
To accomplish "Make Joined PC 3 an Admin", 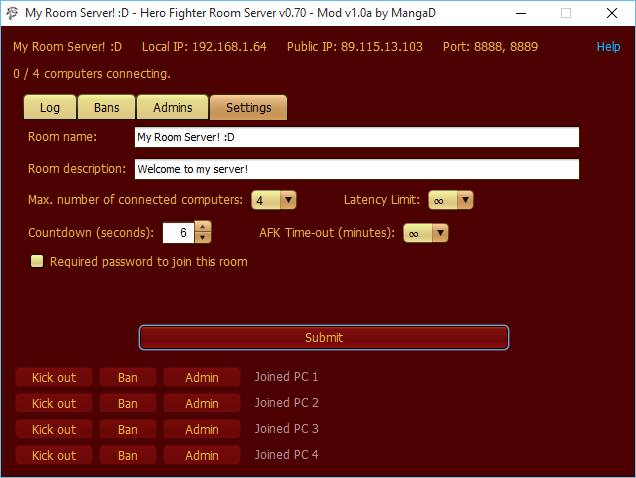I will pos(202,429).
